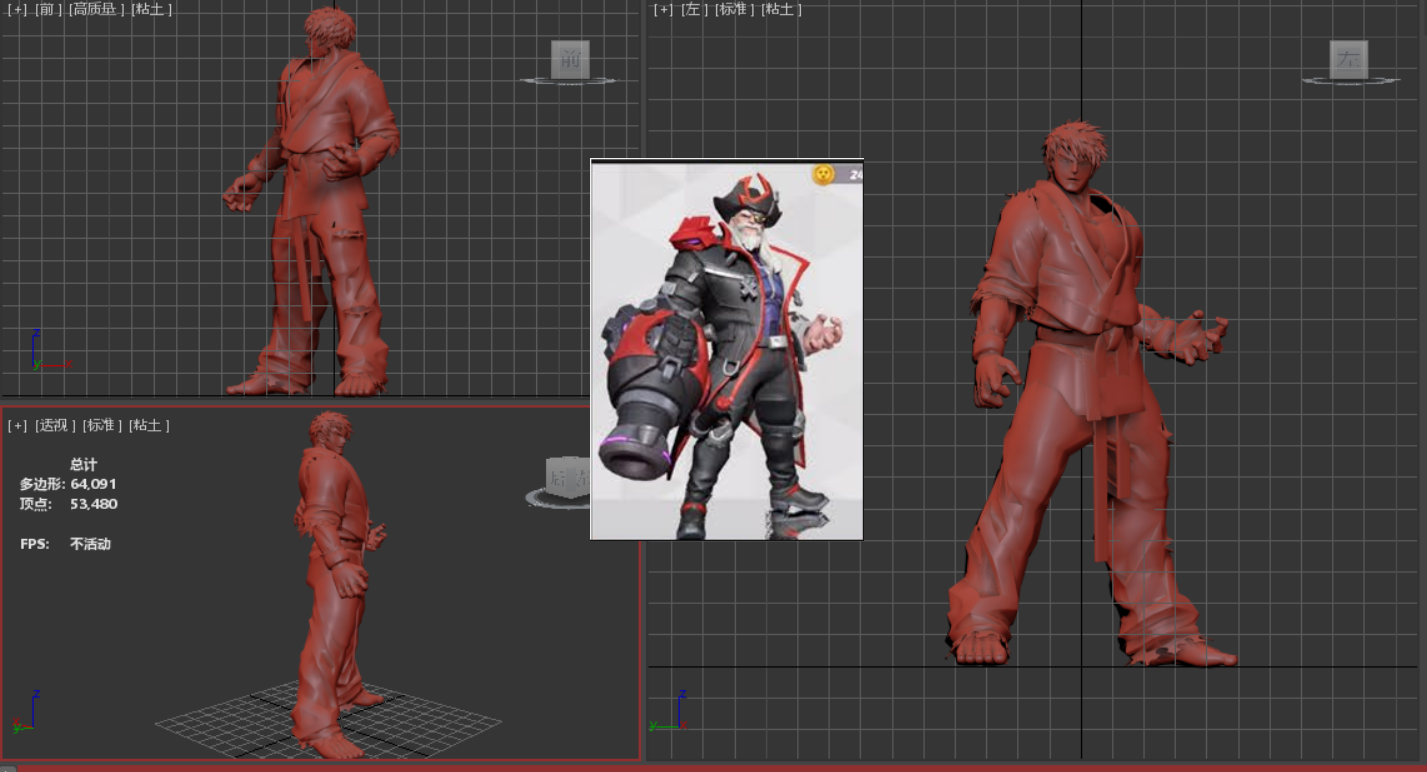
Task: Click the ViewCube in the perspective viewport
Action: tap(565, 477)
